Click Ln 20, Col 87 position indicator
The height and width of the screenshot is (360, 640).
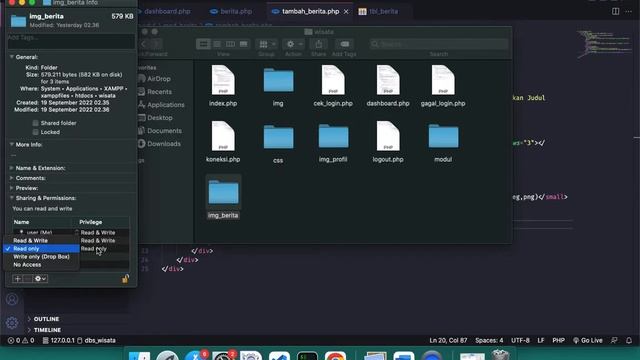pos(448,340)
